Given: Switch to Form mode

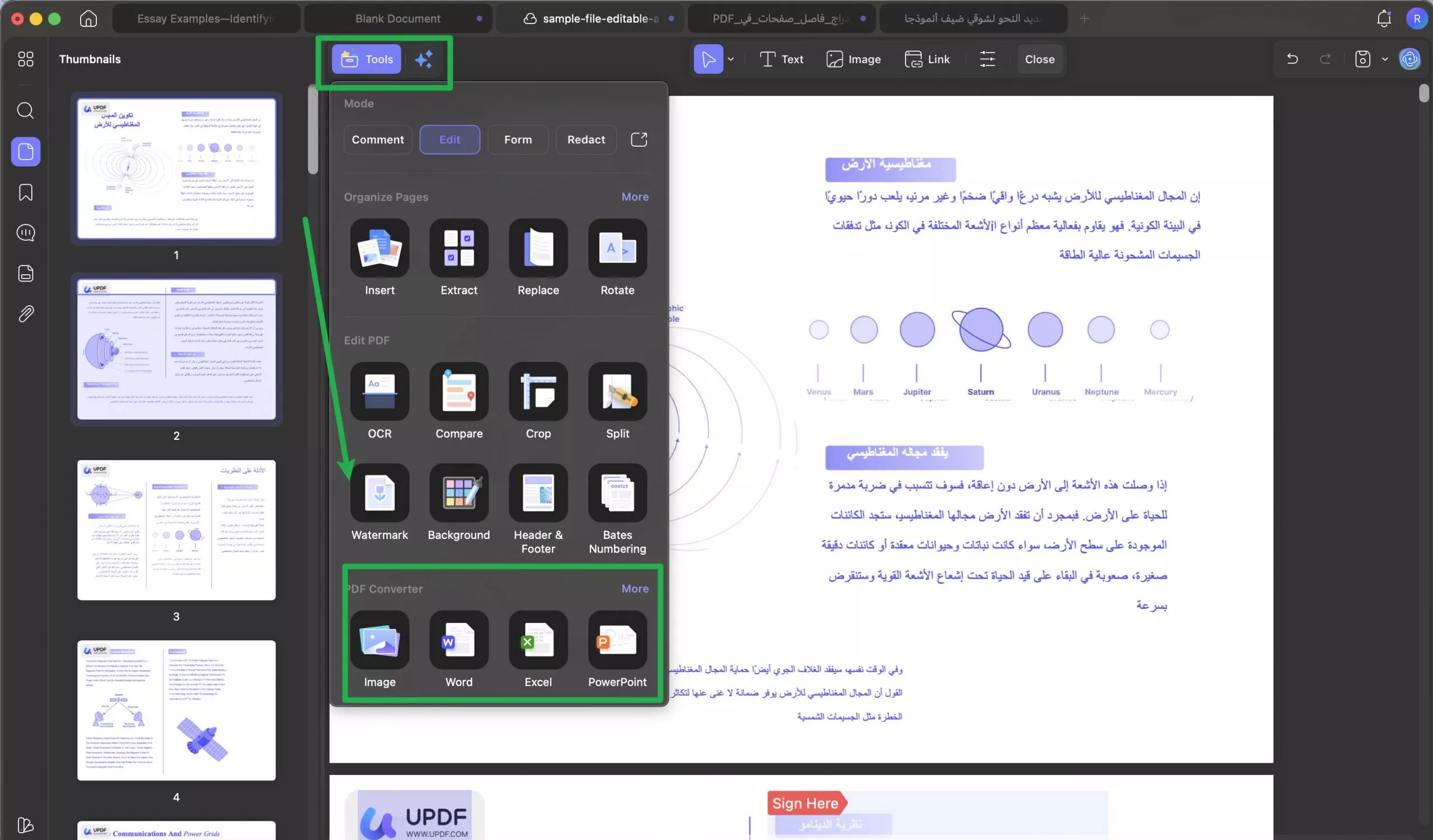Looking at the screenshot, I should point(517,139).
